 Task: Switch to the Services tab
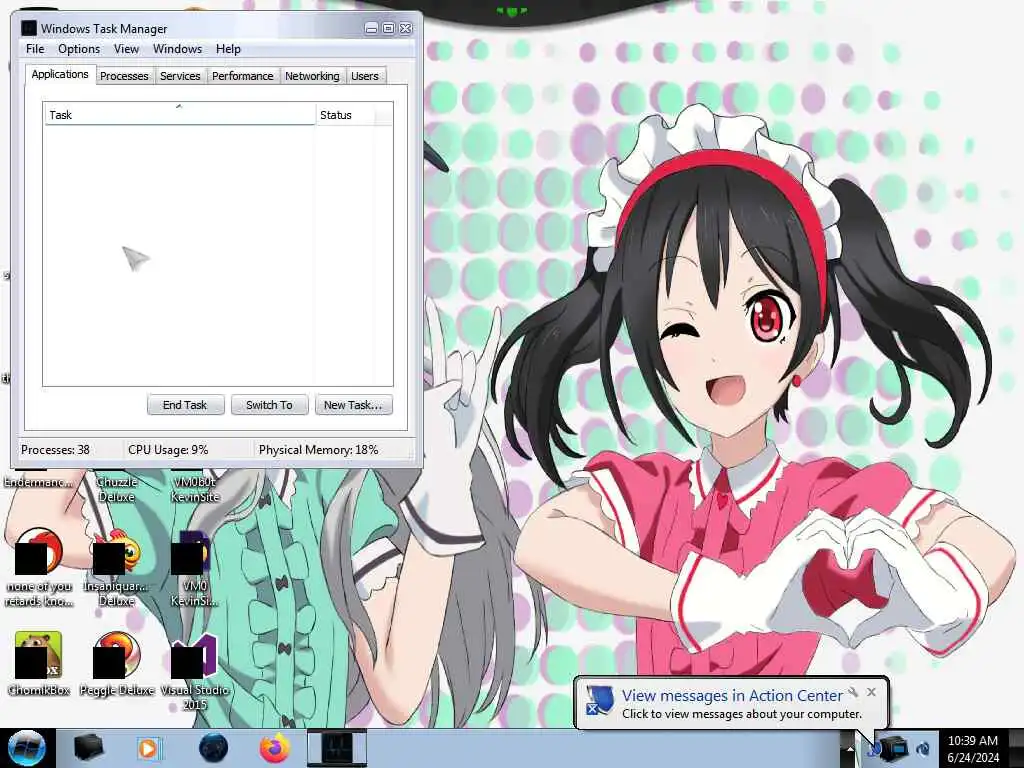click(x=180, y=76)
